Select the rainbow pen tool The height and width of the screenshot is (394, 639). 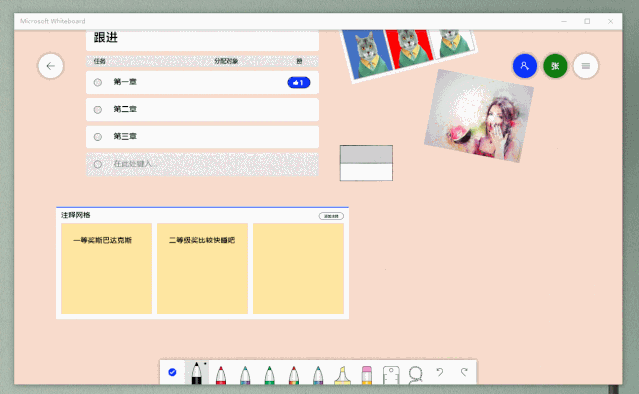(294, 375)
